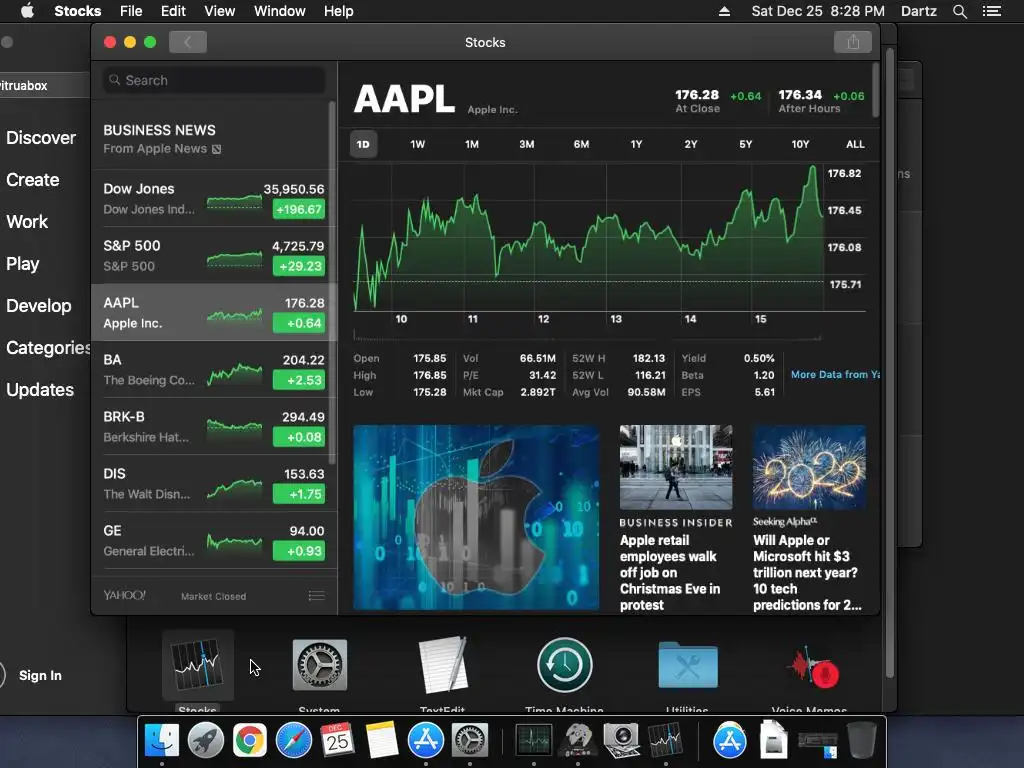Viewport: 1024px width, 768px height.
Task: Open the Utilities folder in the Finder window
Action: 688,665
